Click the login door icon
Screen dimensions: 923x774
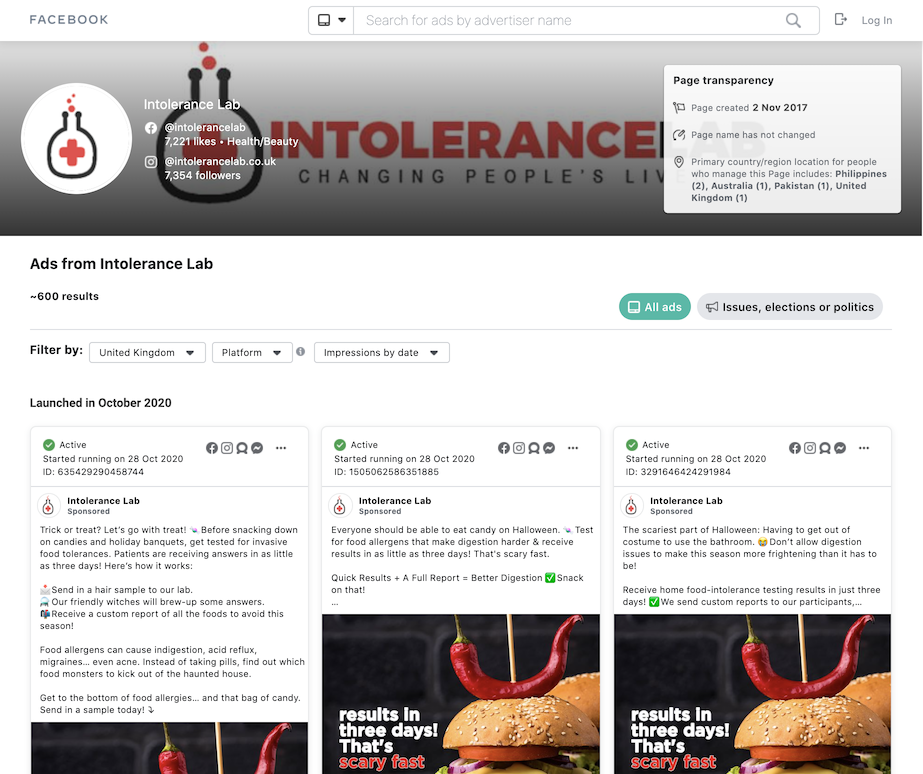[x=841, y=19]
